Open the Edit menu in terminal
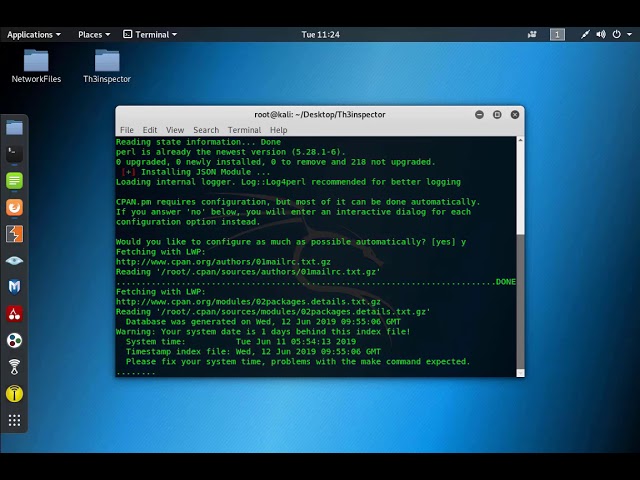 click(150, 130)
